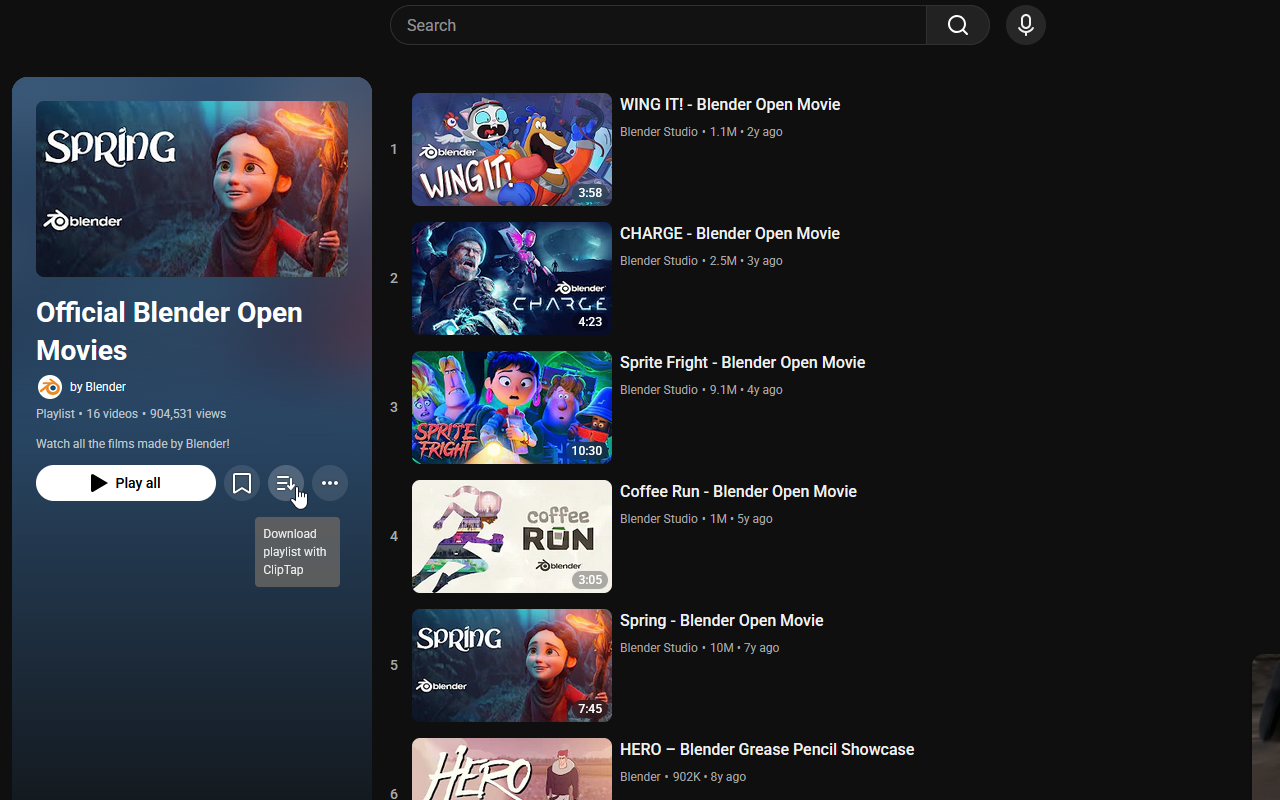This screenshot has width=1280, height=800.
Task: Click the 10:30 duration badge on Sprite Fright
Action: coord(587,451)
